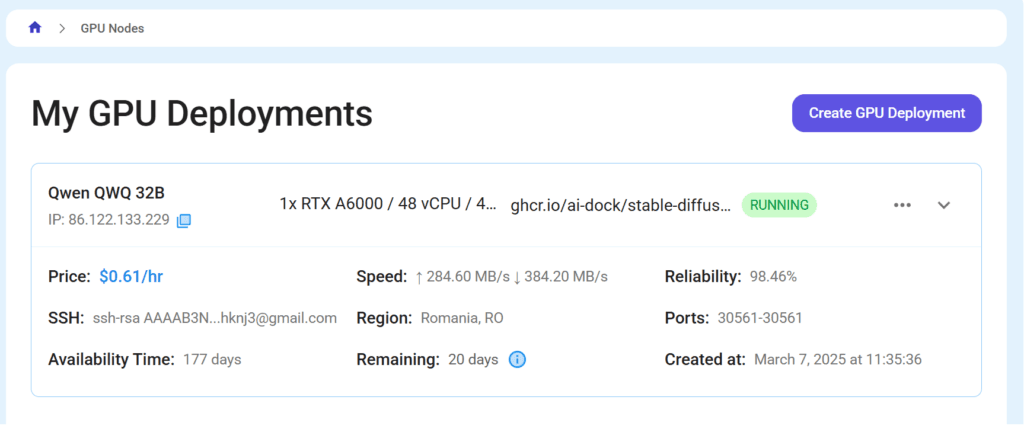Click the GPU Nodes breadcrumb

(112, 28)
